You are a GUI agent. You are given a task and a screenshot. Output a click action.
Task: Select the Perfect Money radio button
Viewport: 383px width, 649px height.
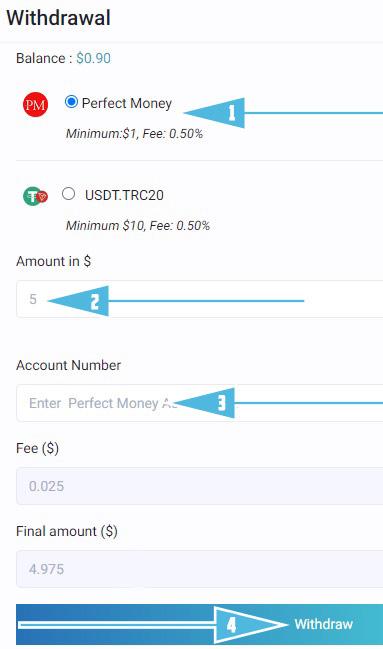(x=71, y=102)
